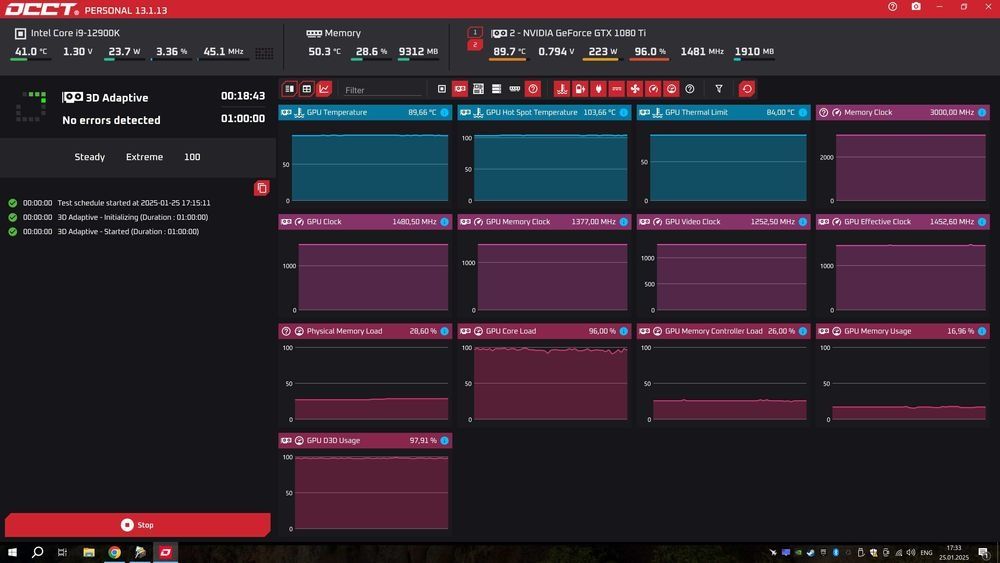Click the GPU Core Load graph area
The image size is (1000, 563).
[550, 383]
